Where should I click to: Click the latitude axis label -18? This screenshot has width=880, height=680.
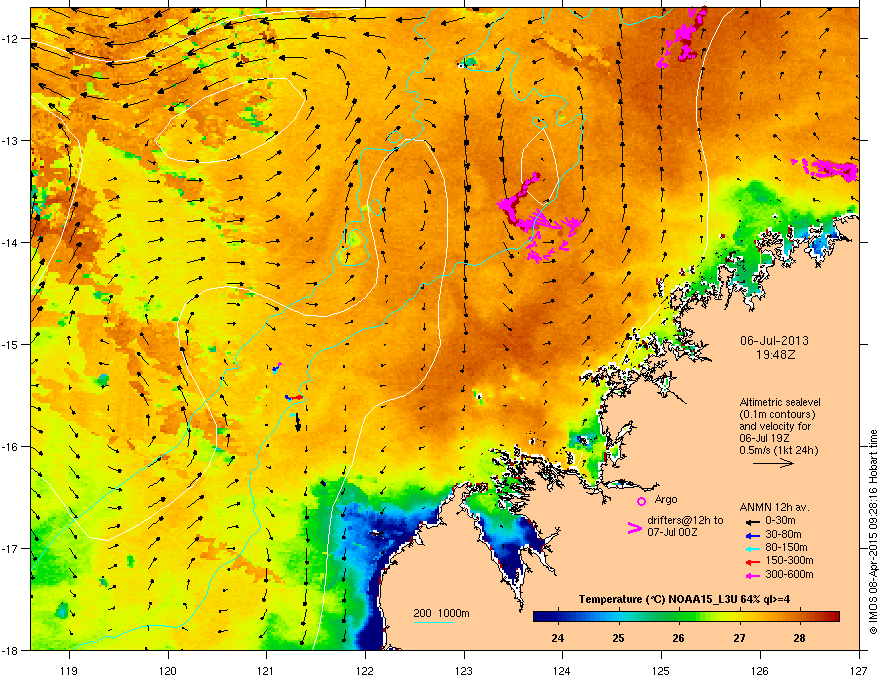tap(11, 651)
